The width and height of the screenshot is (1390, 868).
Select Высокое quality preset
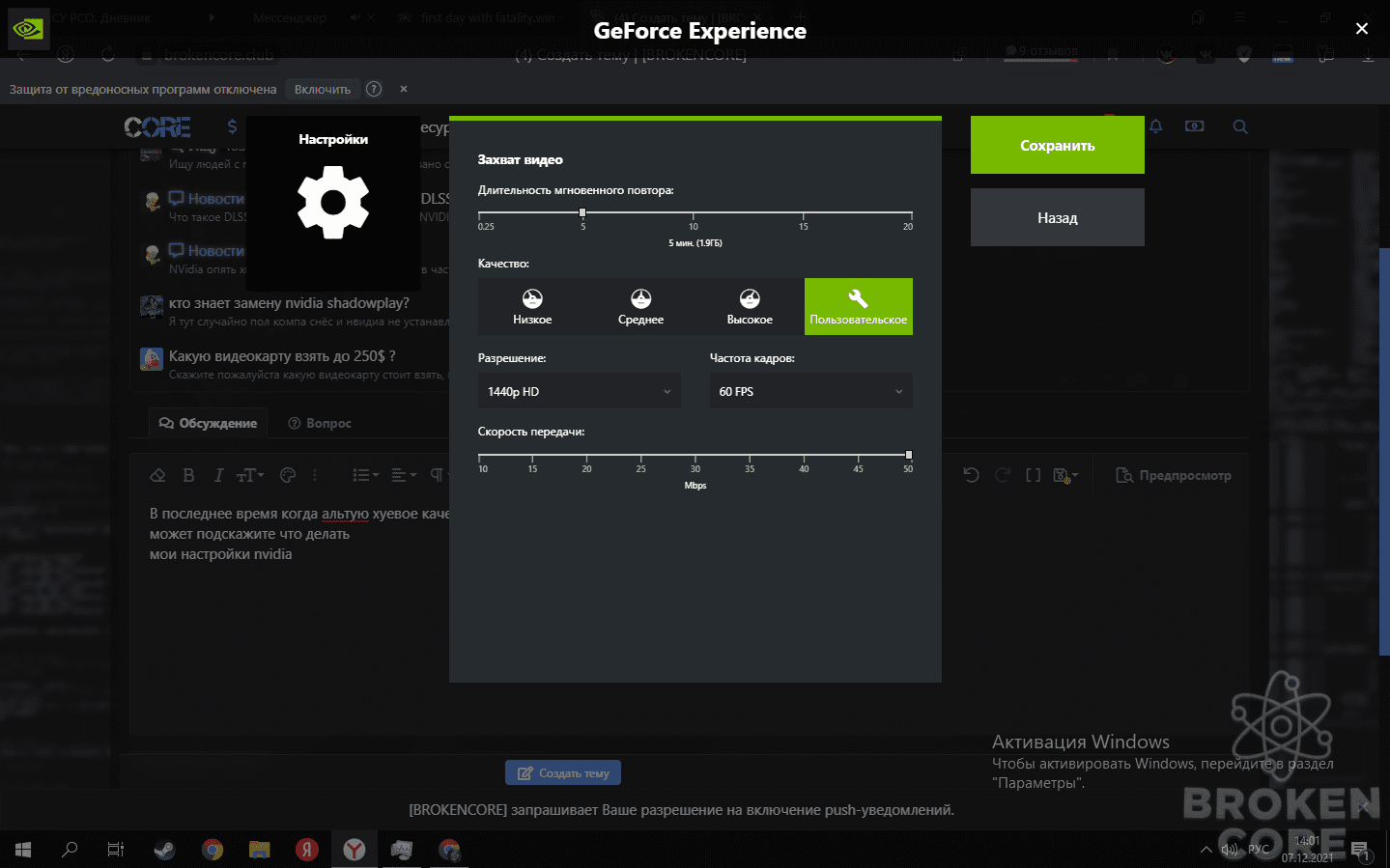[750, 306]
